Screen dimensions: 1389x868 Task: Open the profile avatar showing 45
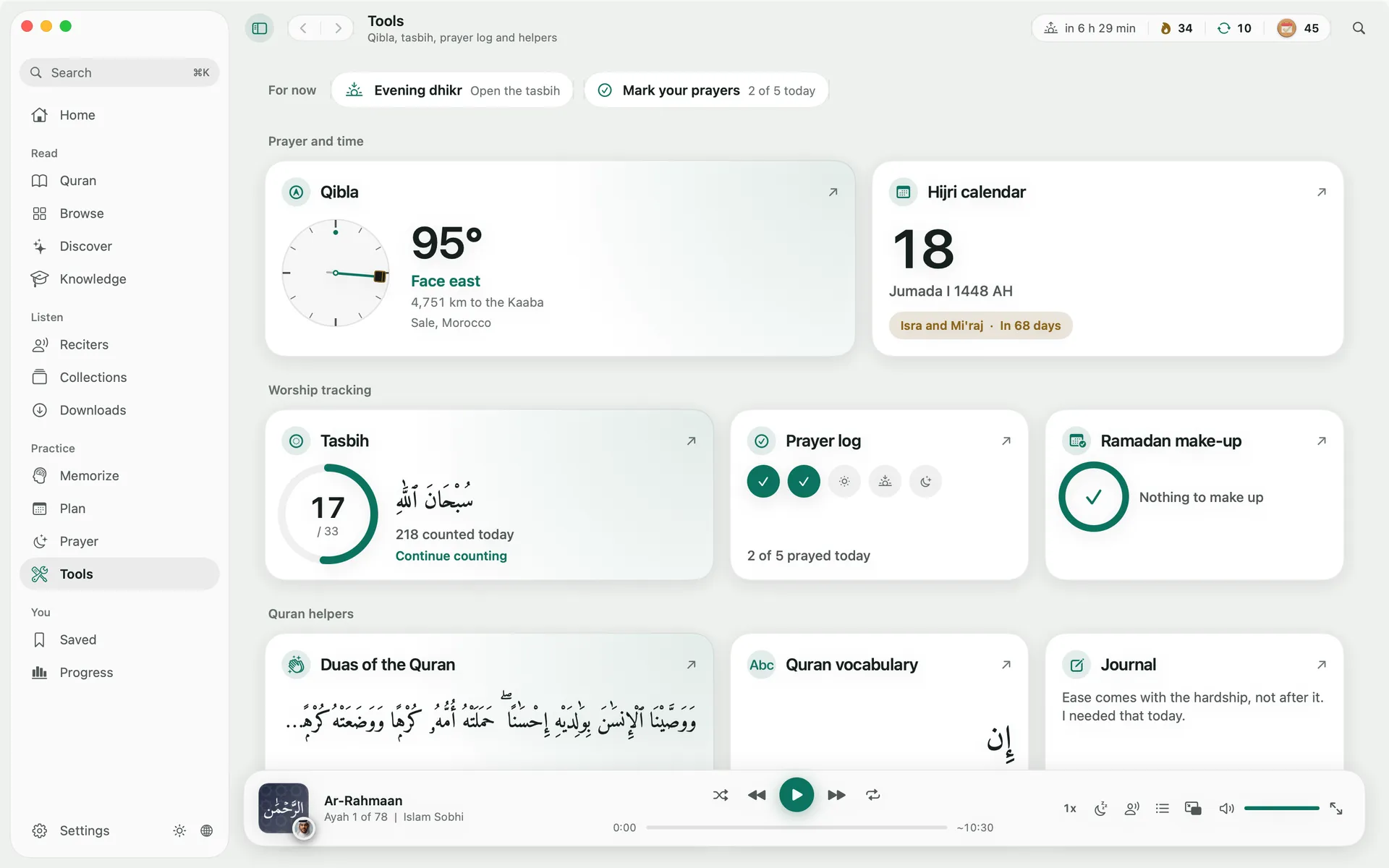[x=1298, y=28]
